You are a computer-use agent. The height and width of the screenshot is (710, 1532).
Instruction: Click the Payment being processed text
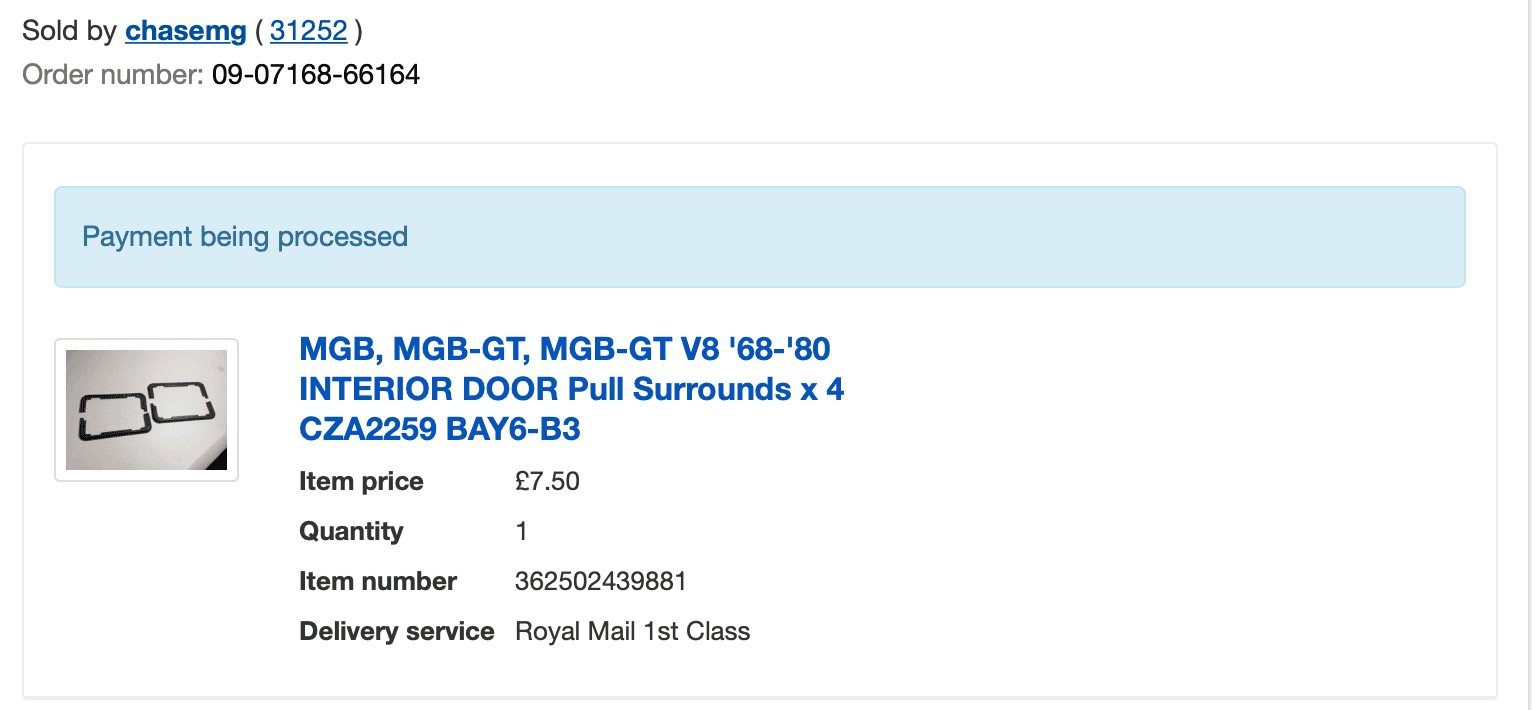click(x=245, y=237)
